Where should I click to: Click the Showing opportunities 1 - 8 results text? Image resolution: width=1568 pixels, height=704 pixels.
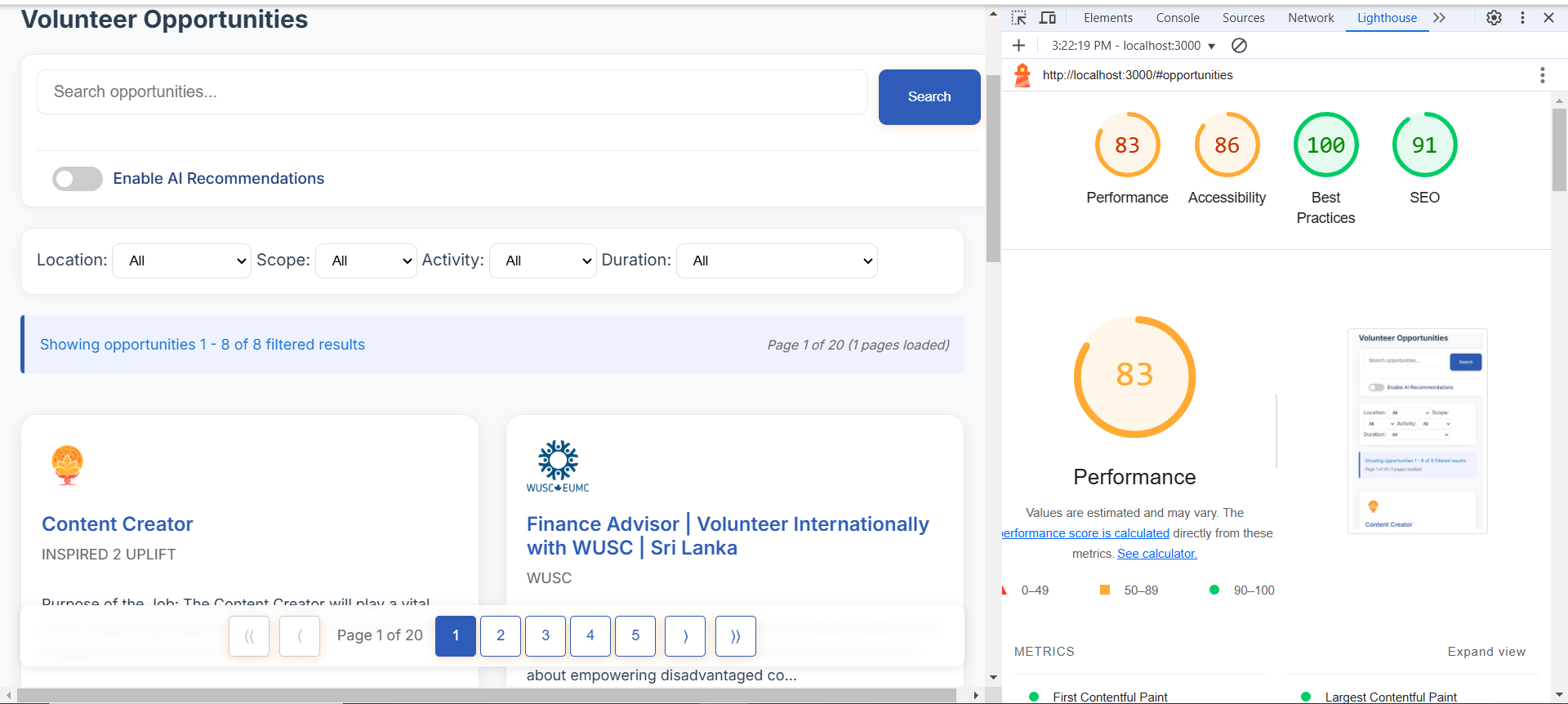[x=203, y=345]
